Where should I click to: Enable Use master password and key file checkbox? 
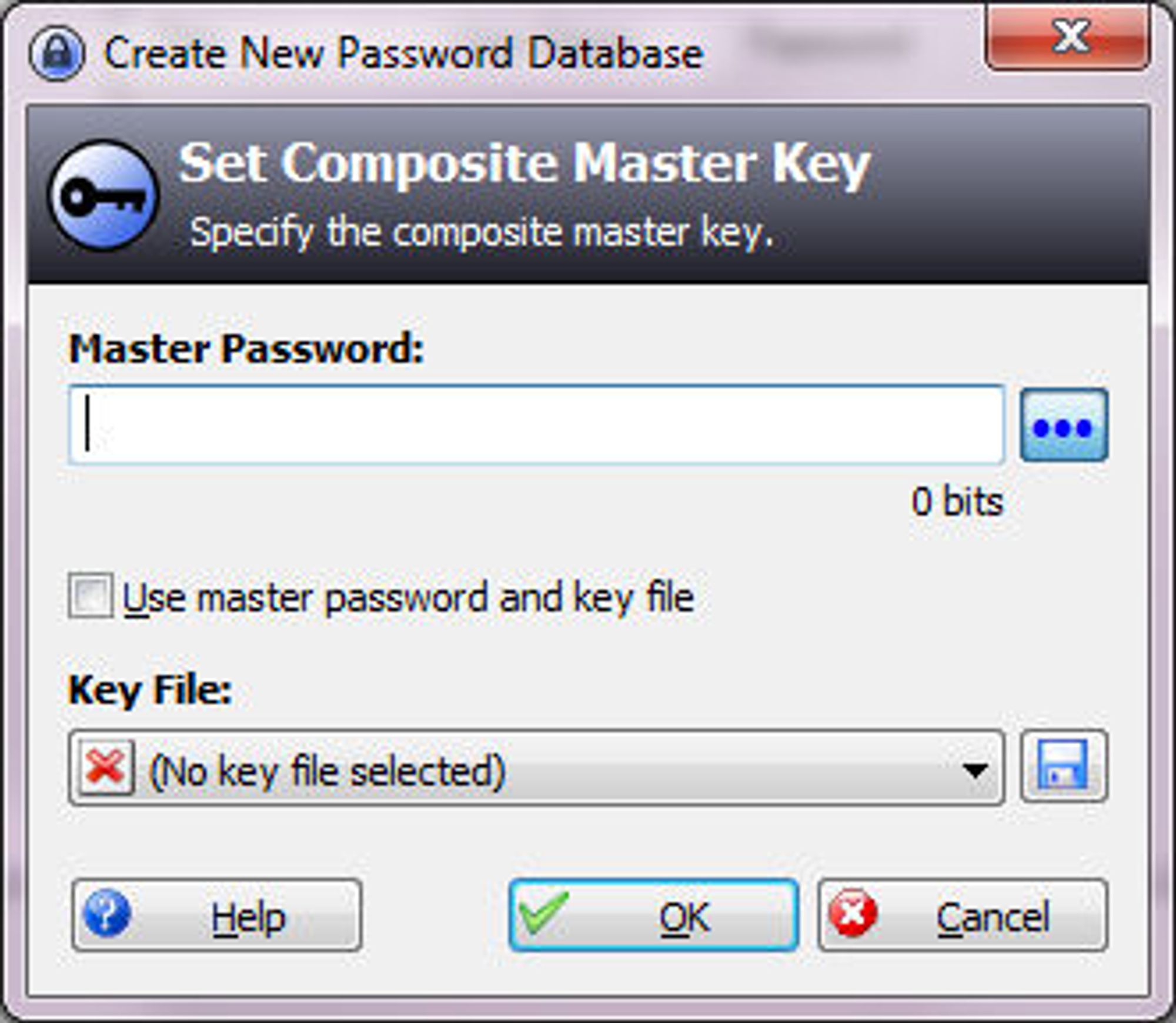tap(91, 596)
